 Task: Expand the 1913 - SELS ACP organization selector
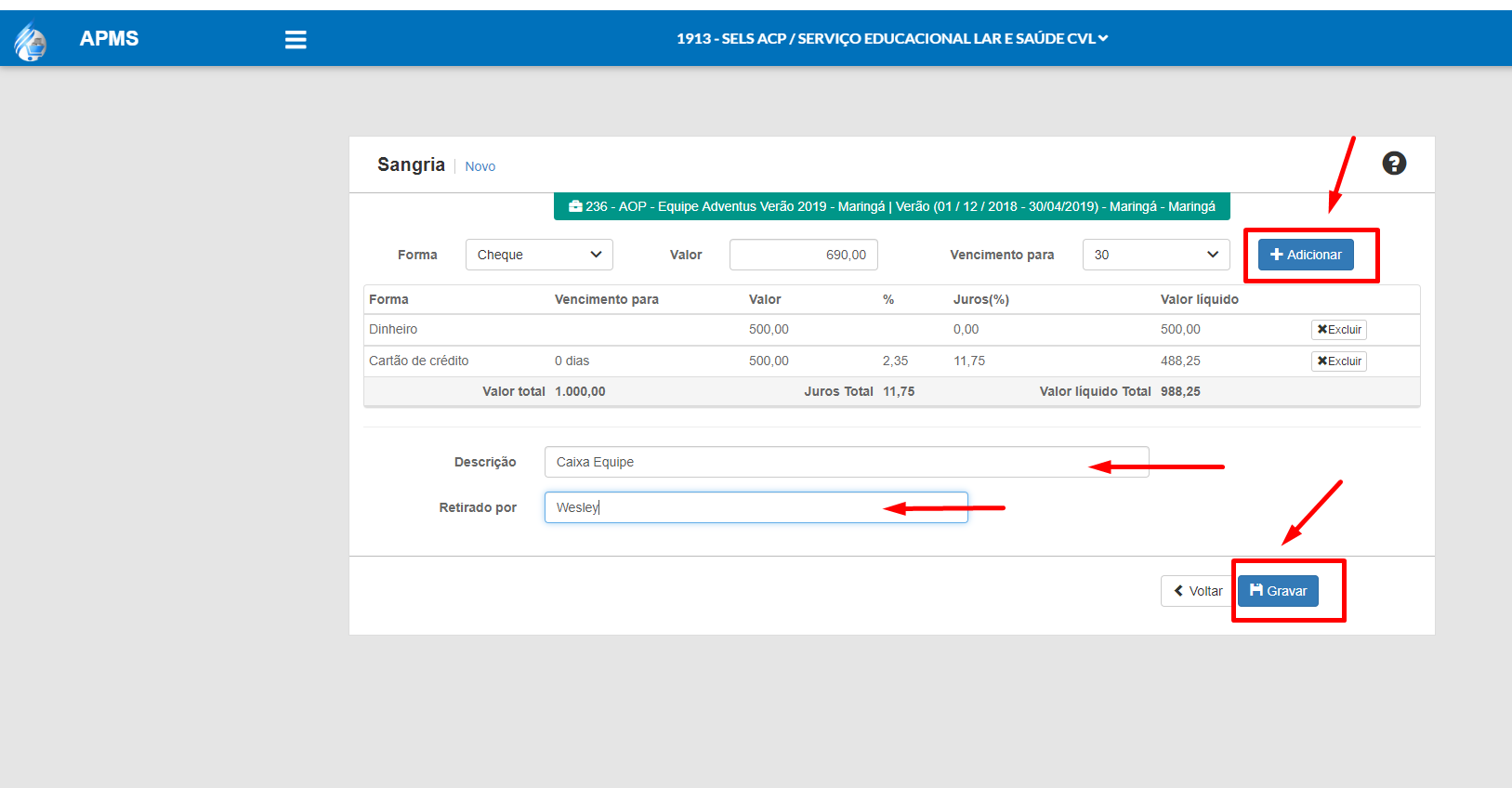point(892,38)
